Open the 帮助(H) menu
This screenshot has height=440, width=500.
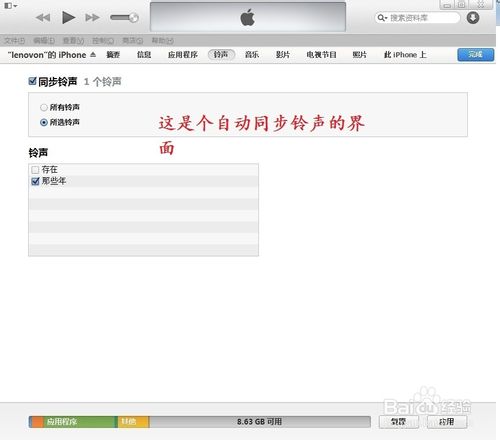point(163,41)
